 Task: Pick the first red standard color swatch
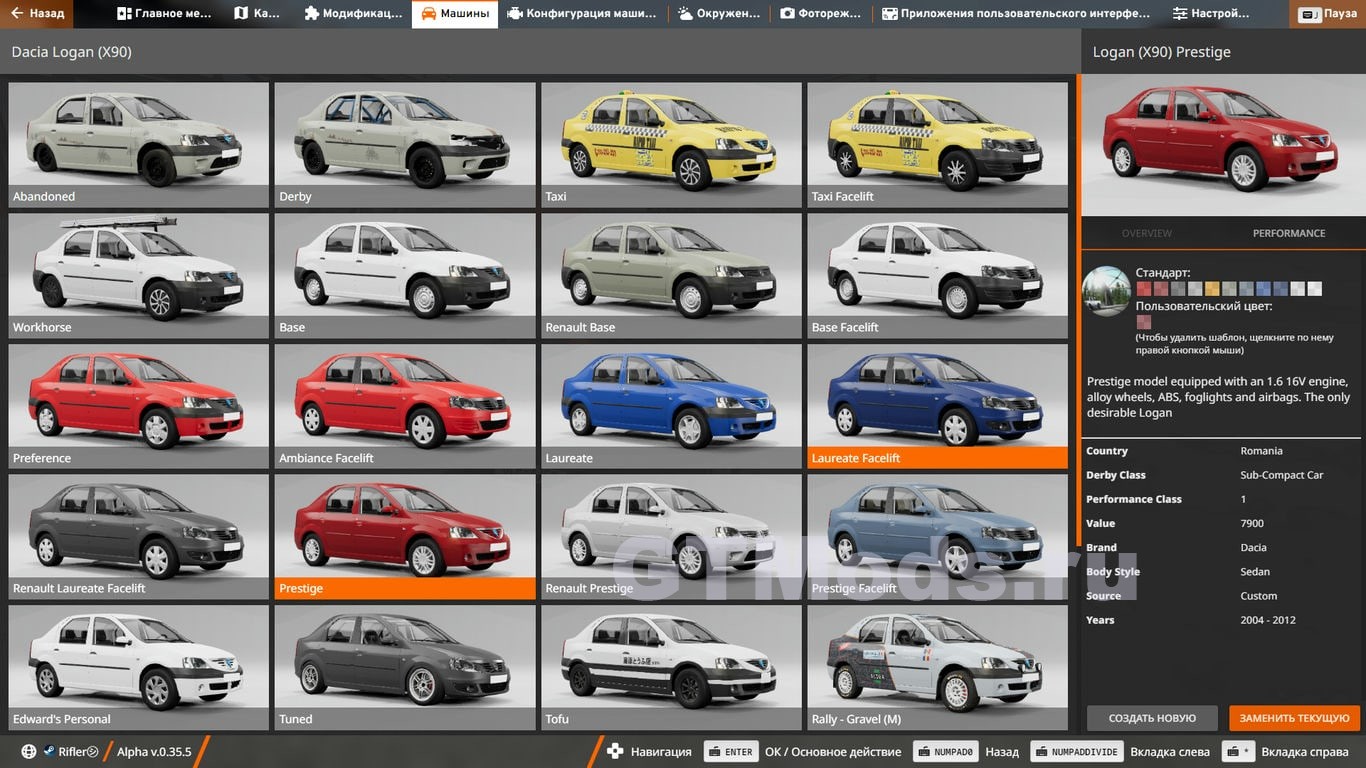point(1143,289)
